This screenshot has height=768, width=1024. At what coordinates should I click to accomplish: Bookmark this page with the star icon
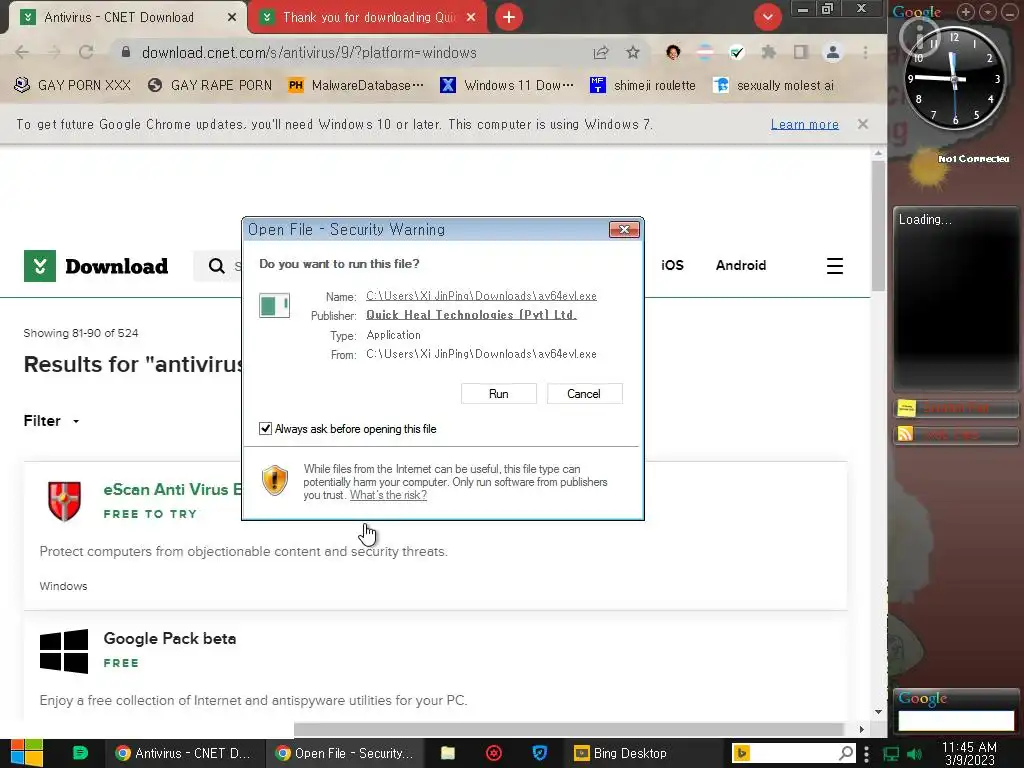pyautogui.click(x=633, y=52)
